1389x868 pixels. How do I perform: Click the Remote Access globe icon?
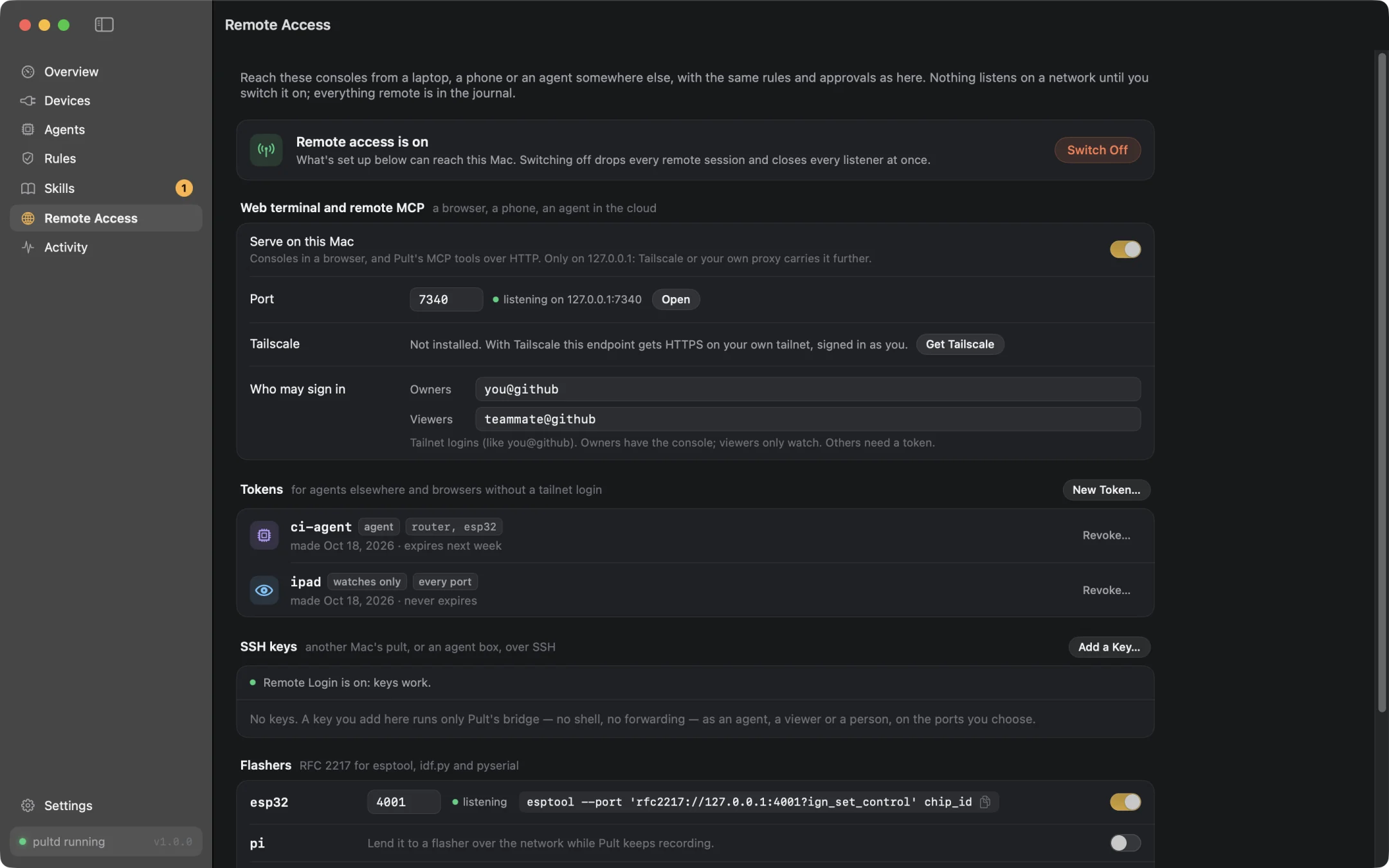pyautogui.click(x=28, y=218)
